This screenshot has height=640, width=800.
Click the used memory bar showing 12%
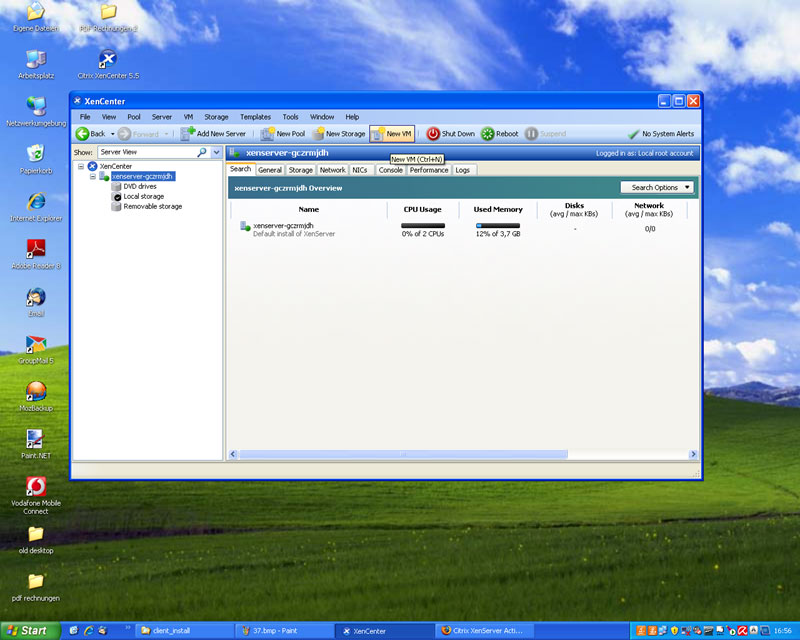[x=498, y=226]
